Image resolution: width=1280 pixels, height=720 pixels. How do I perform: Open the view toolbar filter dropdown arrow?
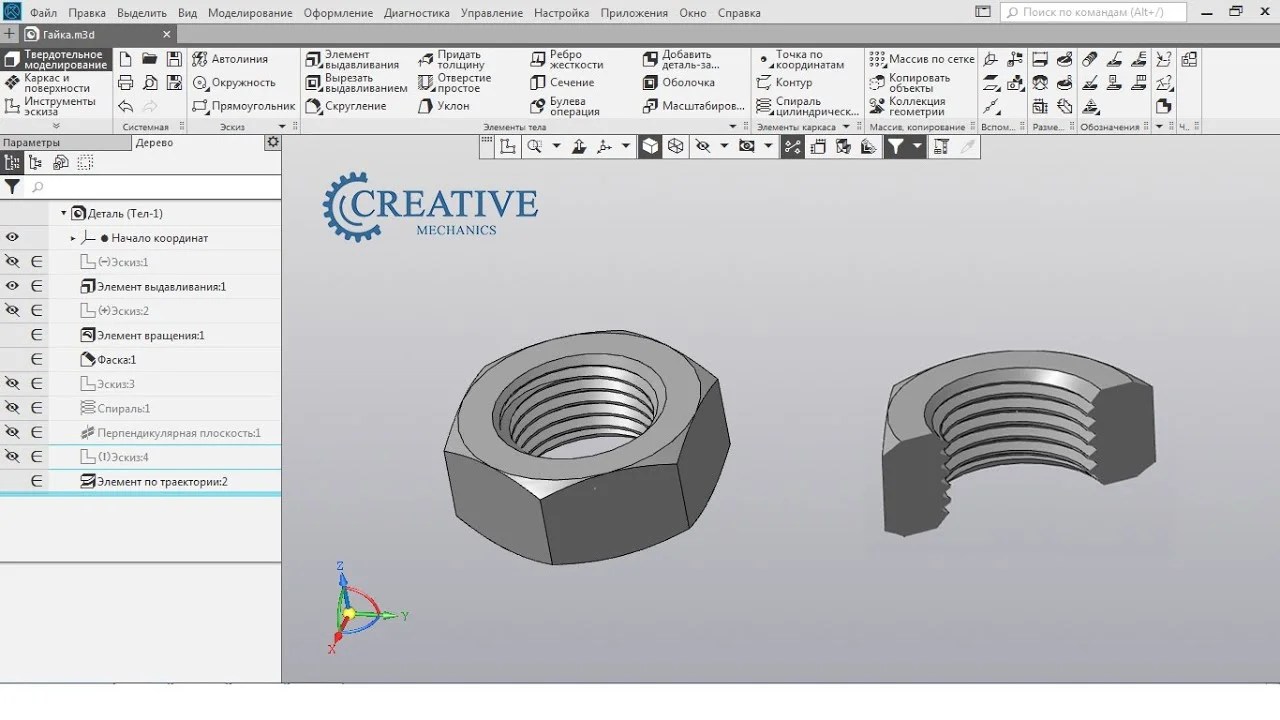pos(917,147)
